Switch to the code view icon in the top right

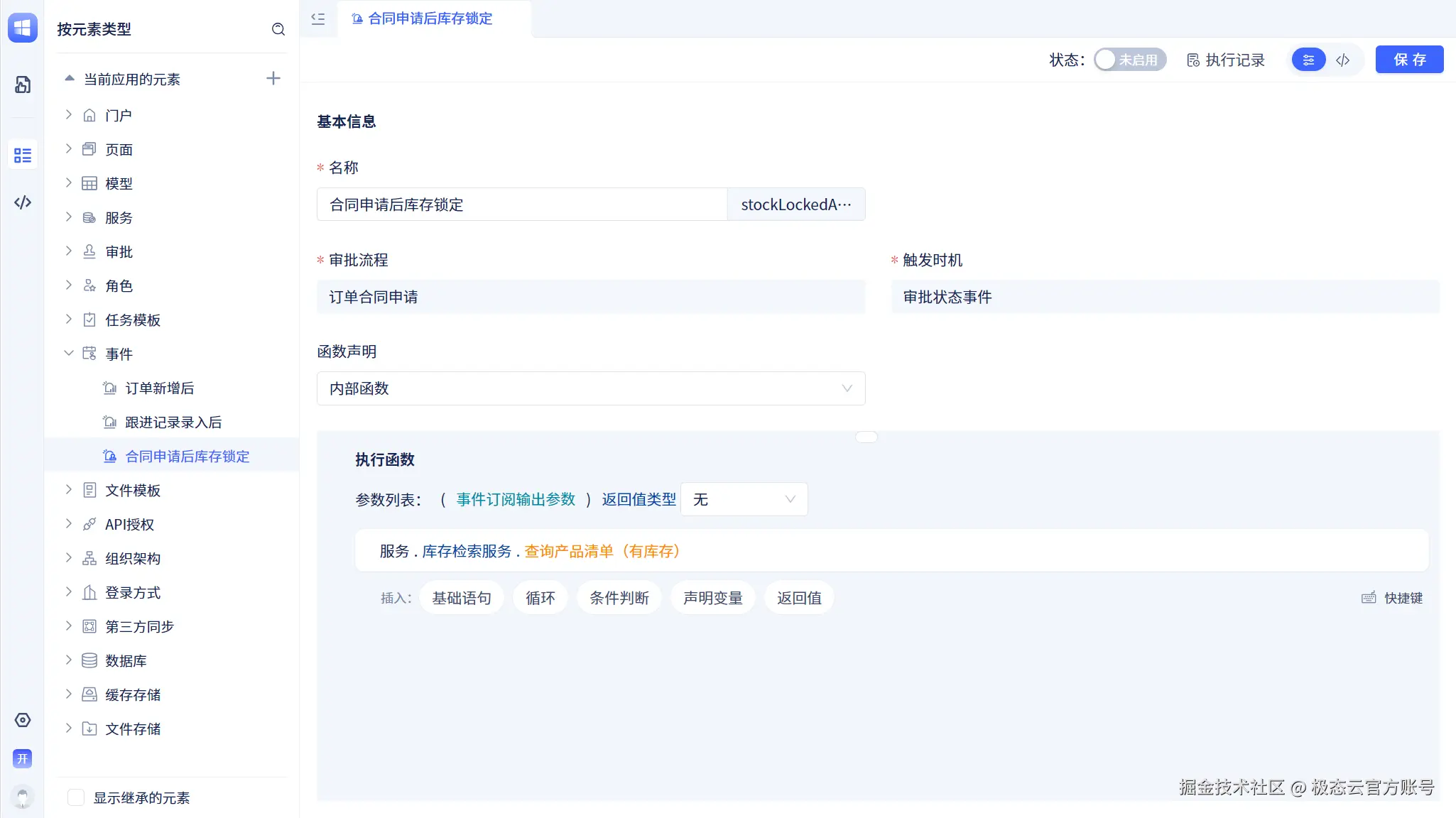point(1342,60)
